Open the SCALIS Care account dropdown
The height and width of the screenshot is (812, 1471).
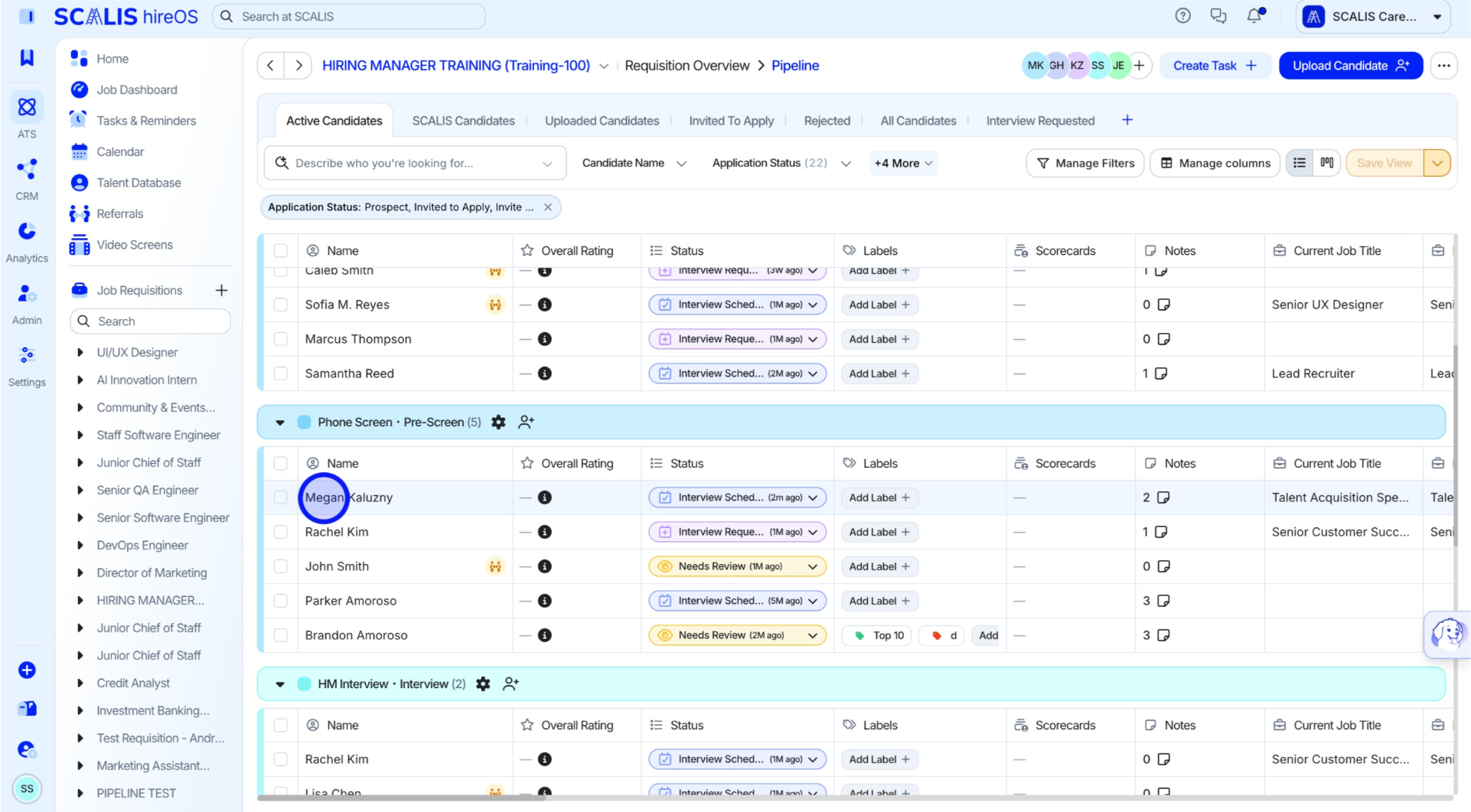coord(1374,16)
